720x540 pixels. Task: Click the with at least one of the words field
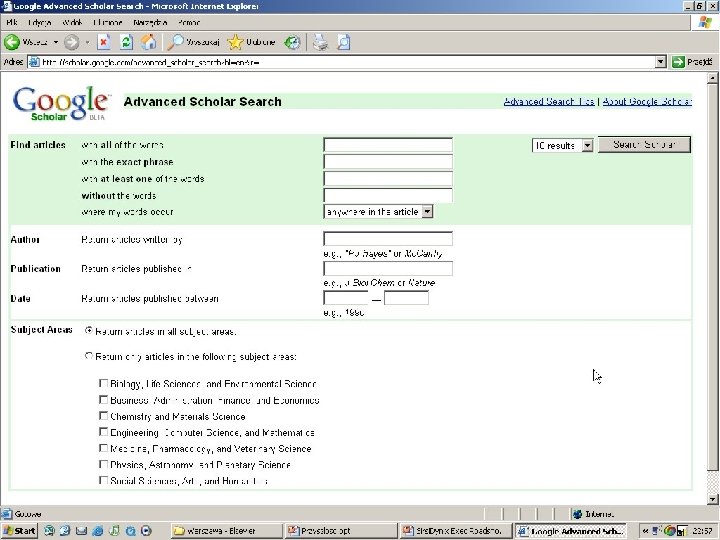click(388, 179)
